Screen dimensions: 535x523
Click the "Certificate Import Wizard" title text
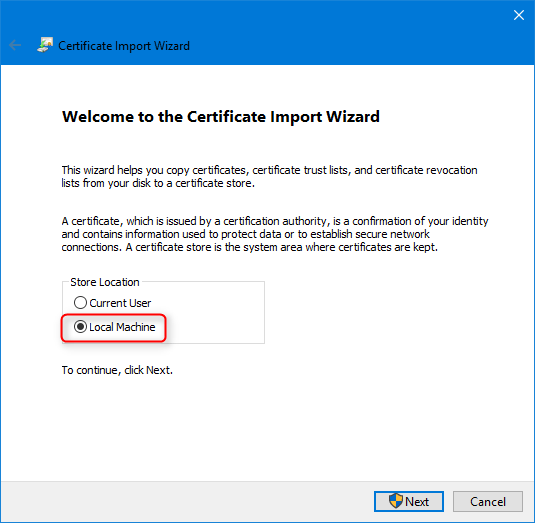[x=124, y=46]
